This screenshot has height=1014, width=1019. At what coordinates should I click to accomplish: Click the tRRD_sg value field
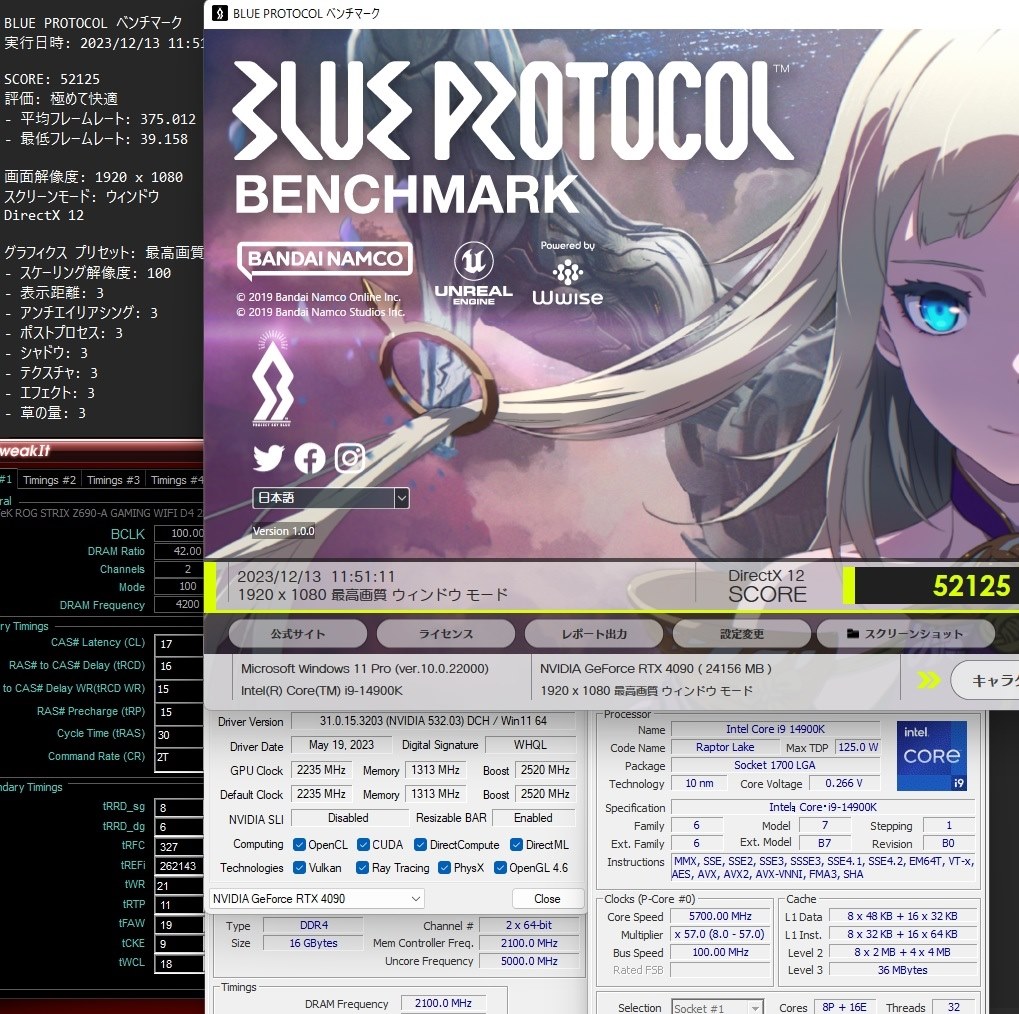[179, 807]
